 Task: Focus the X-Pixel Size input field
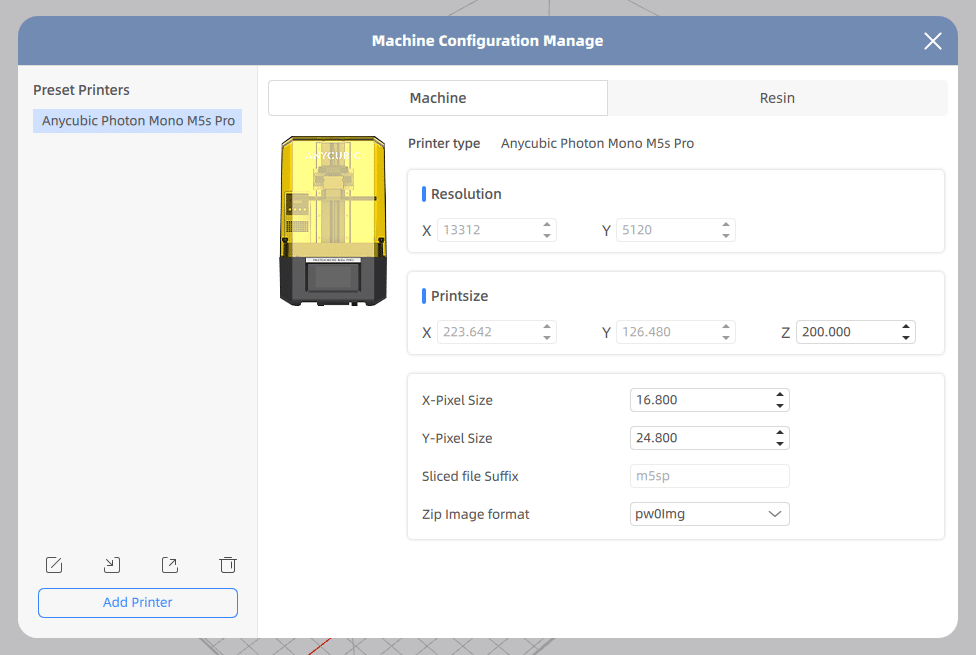700,400
